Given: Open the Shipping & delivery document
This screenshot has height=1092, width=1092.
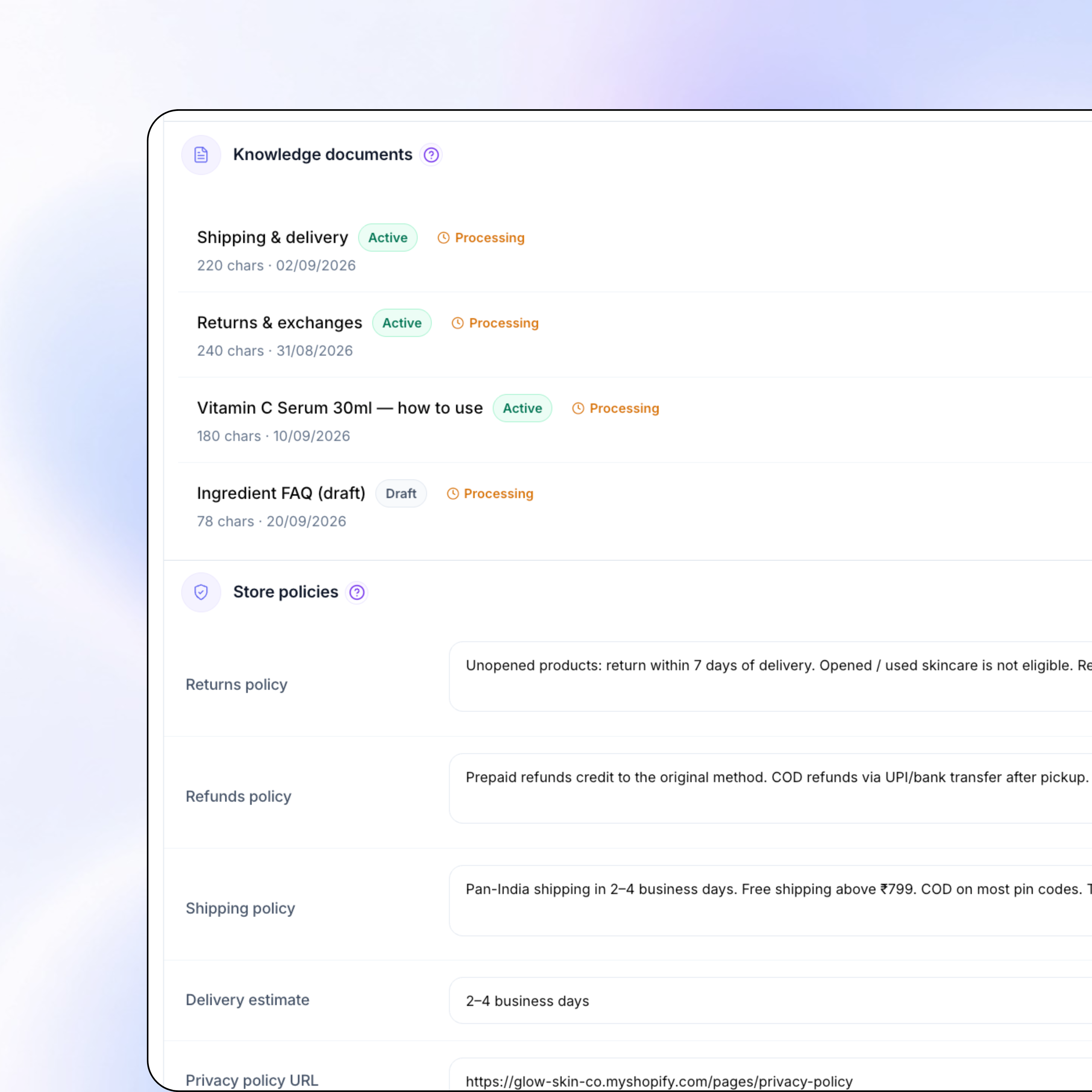Looking at the screenshot, I should tap(272, 238).
